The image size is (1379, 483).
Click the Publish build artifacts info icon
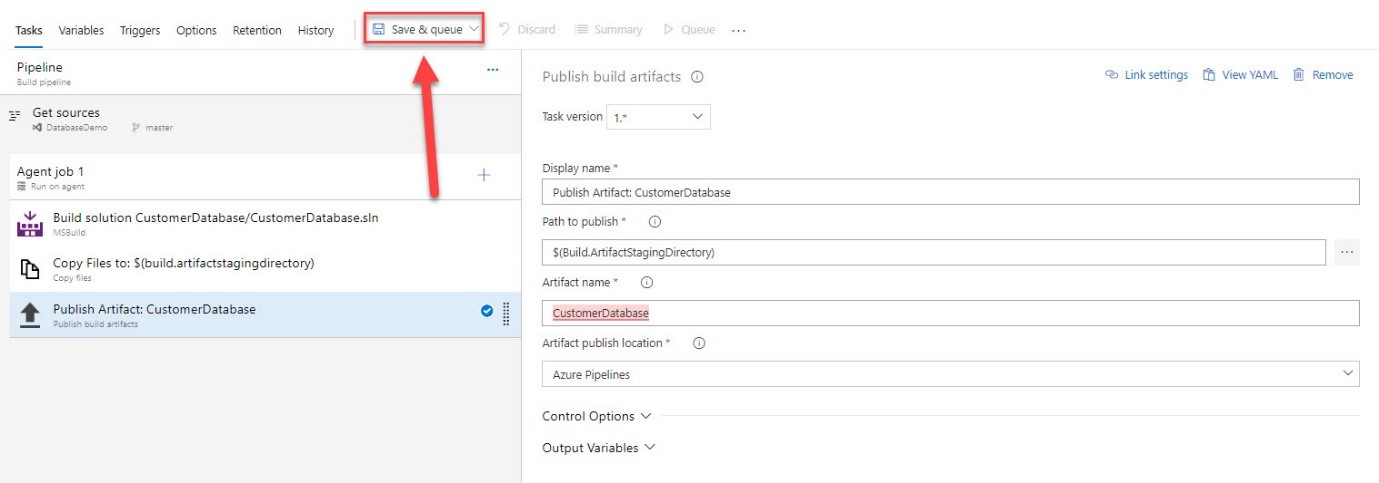(697, 77)
